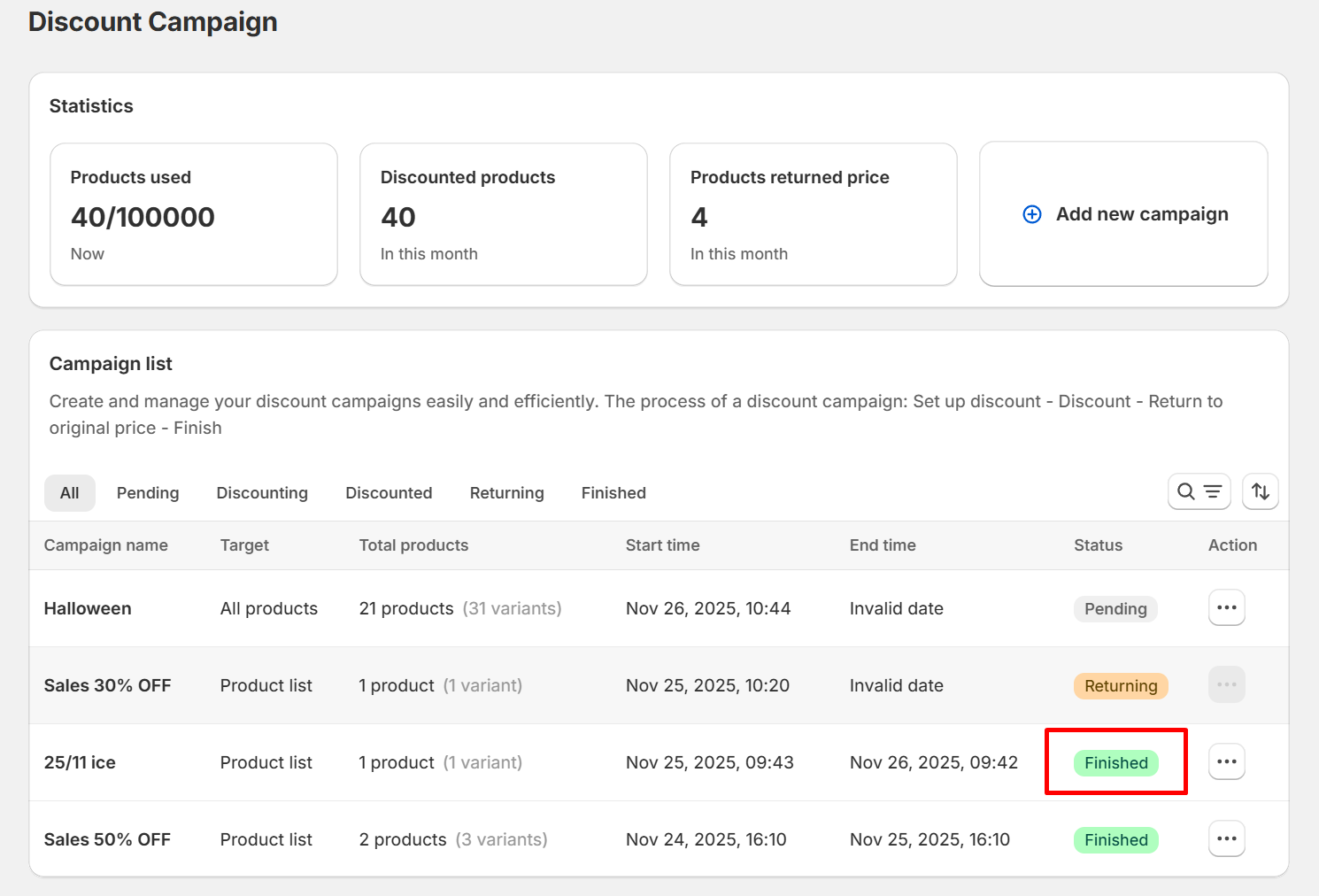Click Finished badge on 25/11 ice row

point(1115,763)
